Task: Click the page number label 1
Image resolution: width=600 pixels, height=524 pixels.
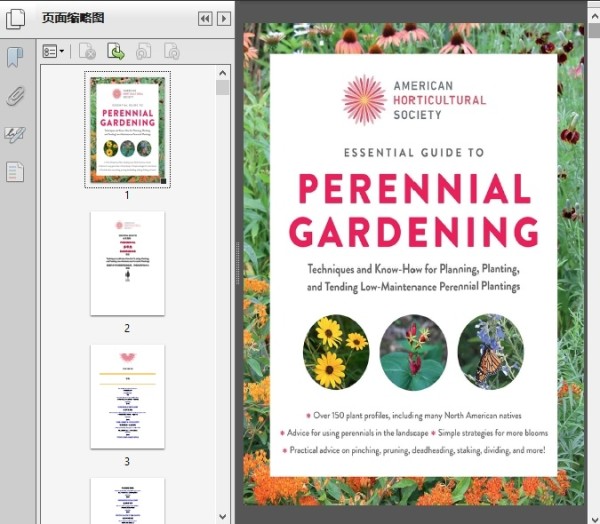Action: coord(127,195)
